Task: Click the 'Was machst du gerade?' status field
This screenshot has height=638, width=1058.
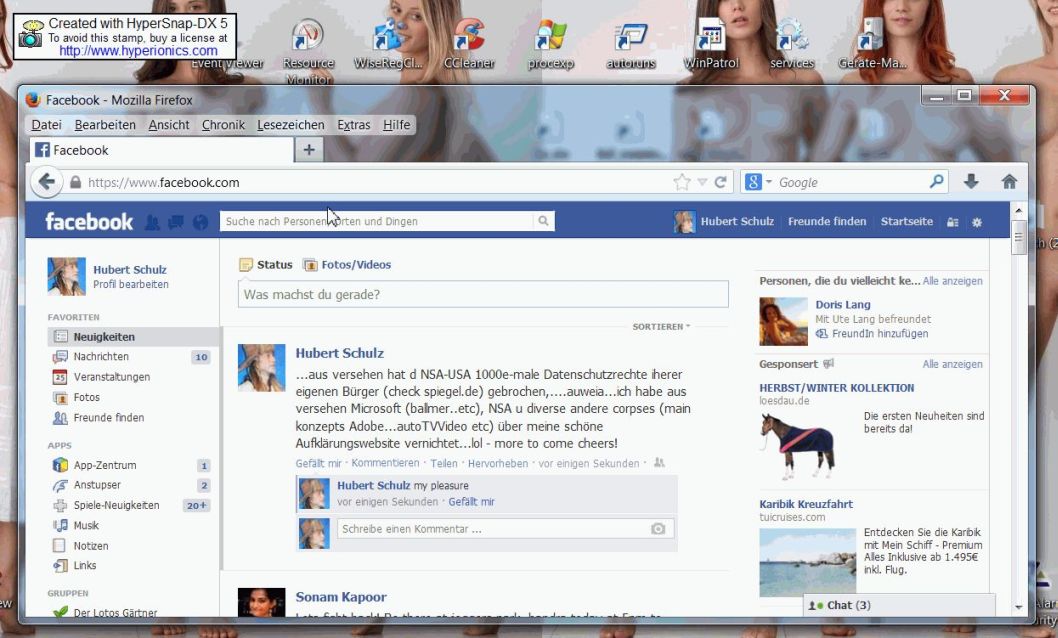Action: tap(483, 295)
